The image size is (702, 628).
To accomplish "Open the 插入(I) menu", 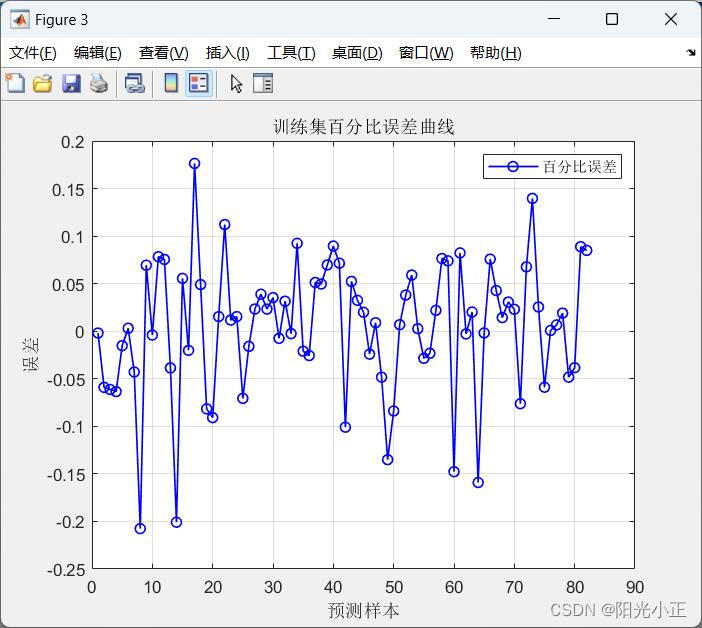I will click(x=227, y=53).
